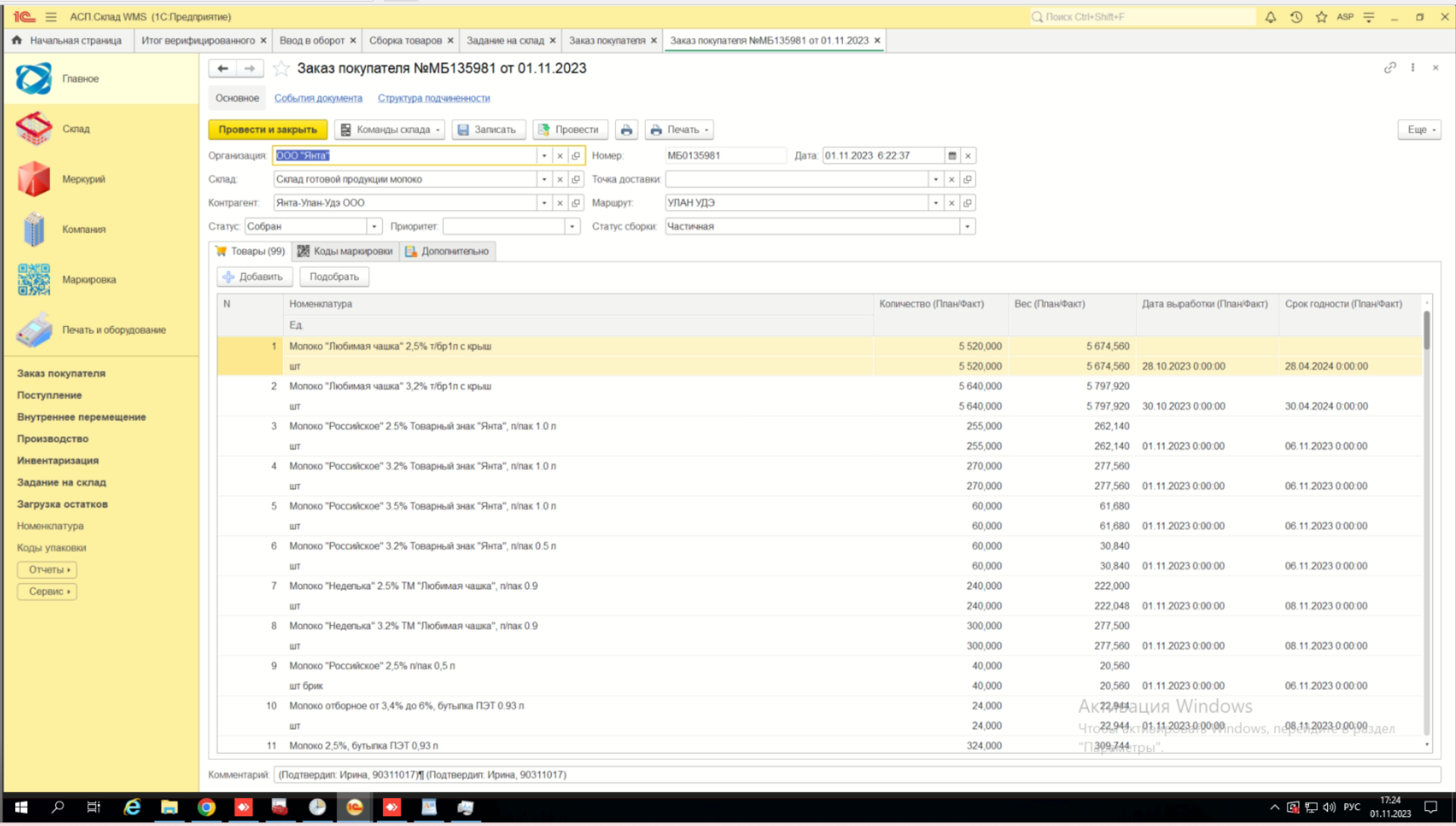Click the printer icon button in toolbar
The height and width of the screenshot is (826, 1456).
[626, 130]
